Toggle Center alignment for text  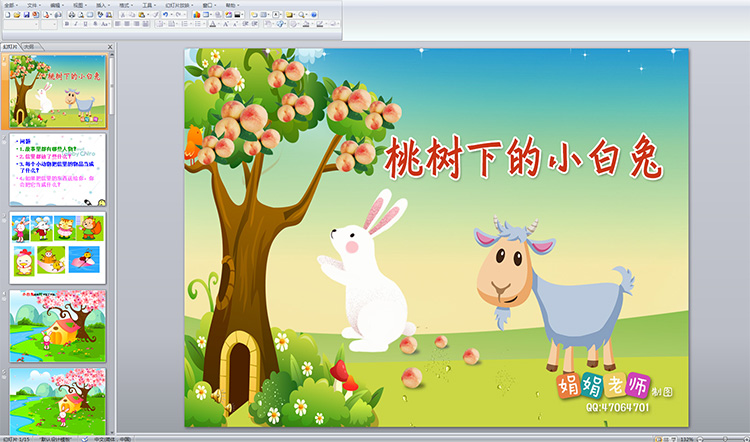127,24
